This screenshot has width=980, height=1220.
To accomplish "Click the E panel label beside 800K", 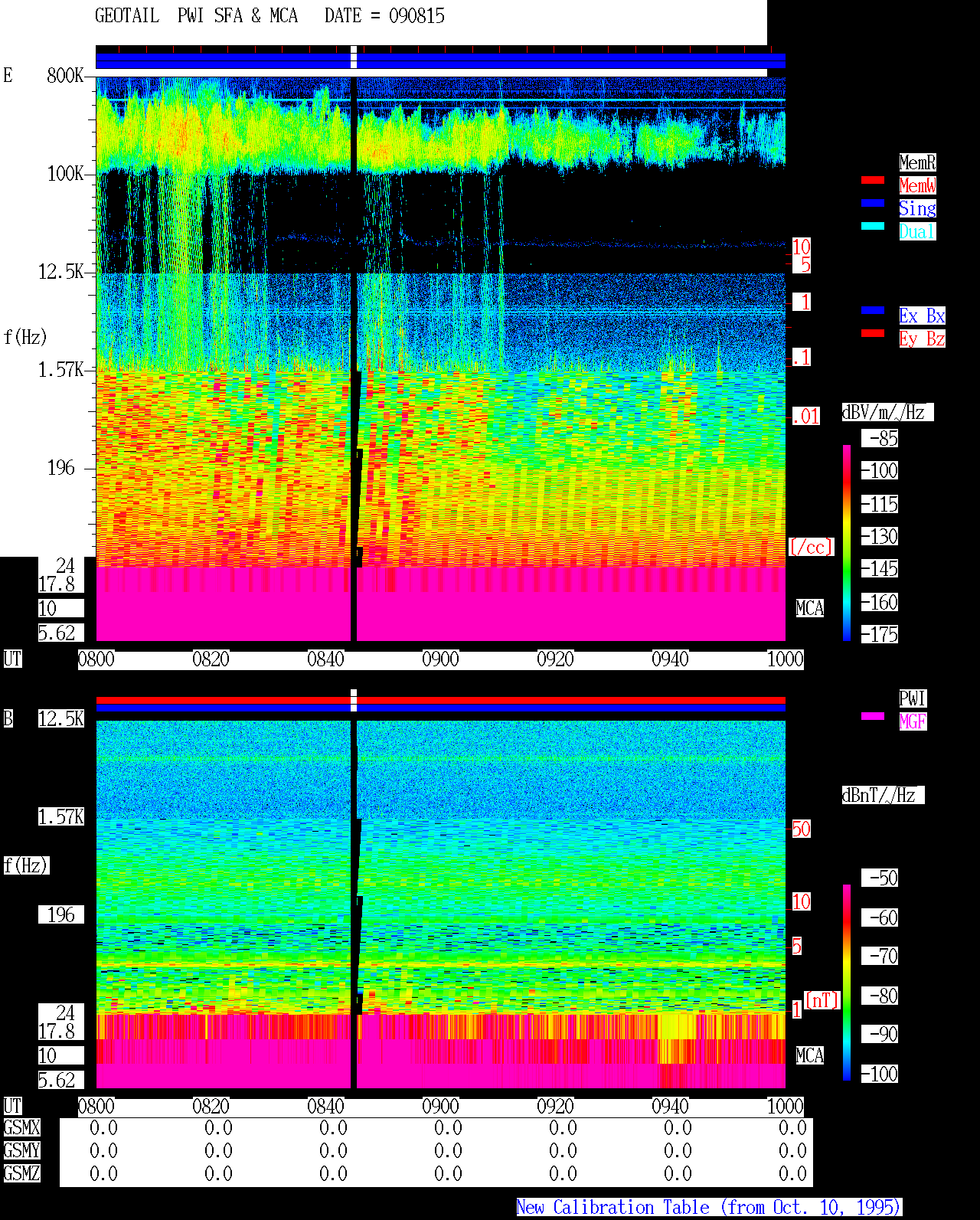I will coord(8,75).
